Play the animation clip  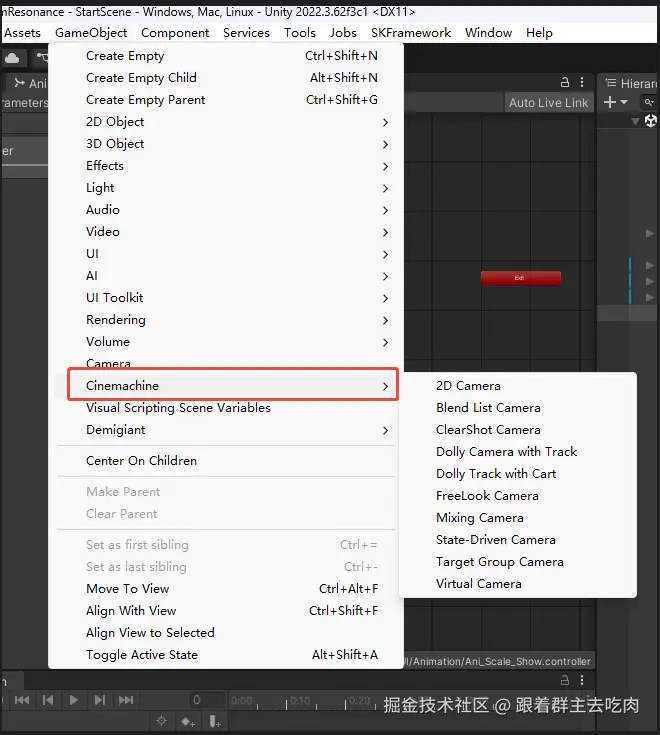tap(74, 700)
